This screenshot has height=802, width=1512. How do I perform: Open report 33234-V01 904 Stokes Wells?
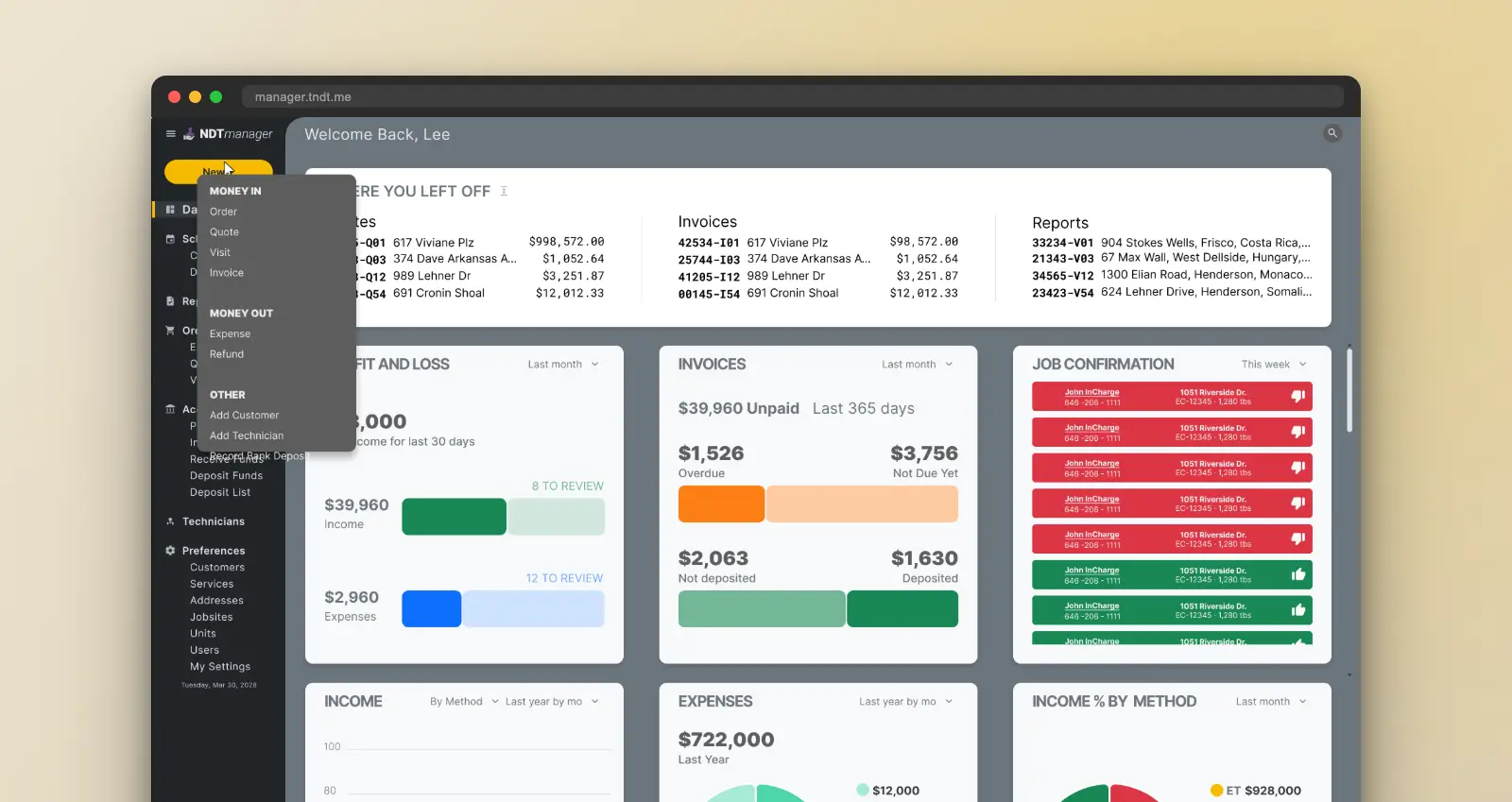[x=1172, y=243]
